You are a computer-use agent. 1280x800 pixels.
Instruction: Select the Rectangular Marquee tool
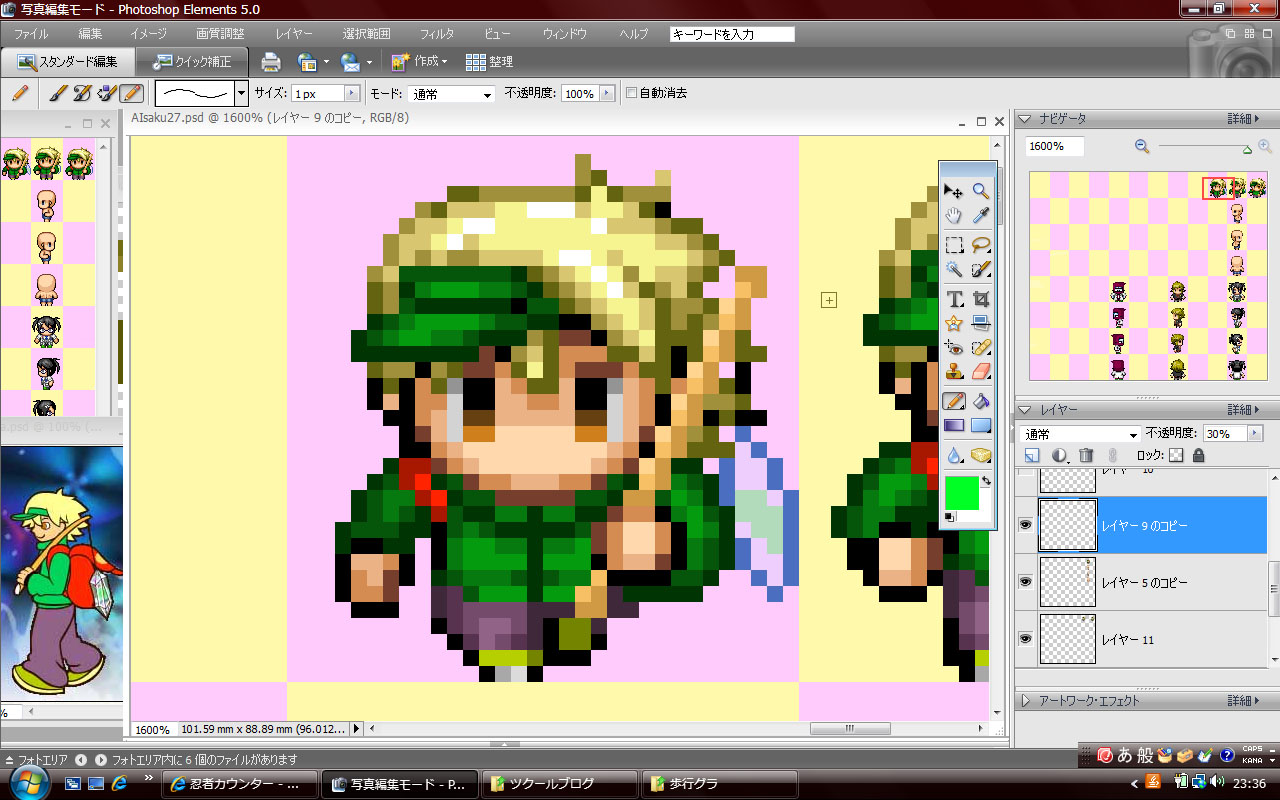pos(954,245)
